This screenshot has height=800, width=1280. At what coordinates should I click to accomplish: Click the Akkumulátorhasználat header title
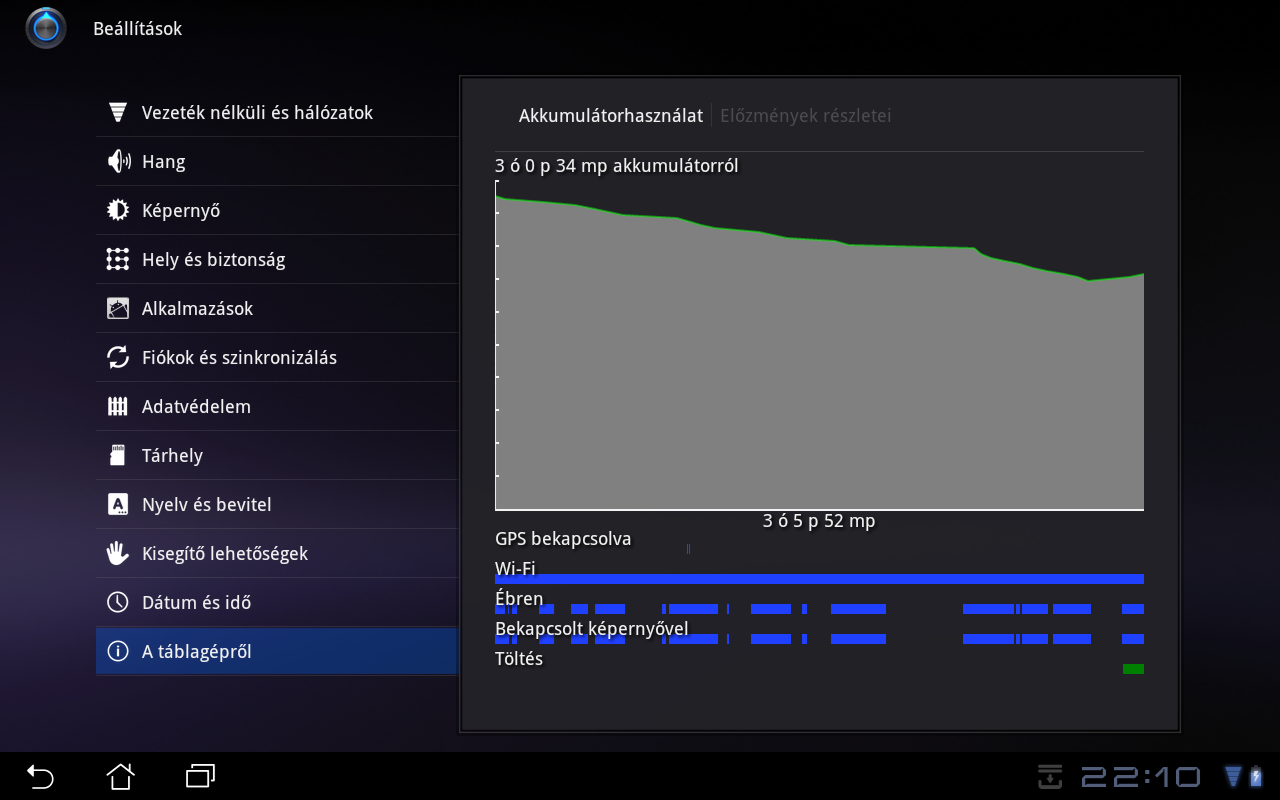[610, 116]
